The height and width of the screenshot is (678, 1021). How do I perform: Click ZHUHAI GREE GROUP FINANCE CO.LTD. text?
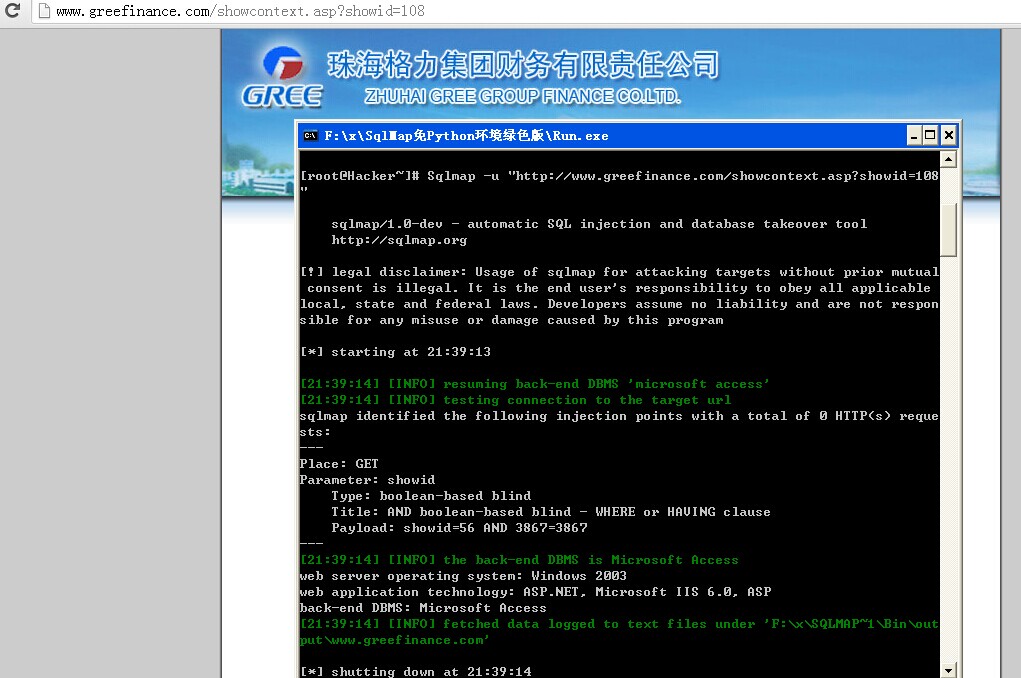[522, 96]
